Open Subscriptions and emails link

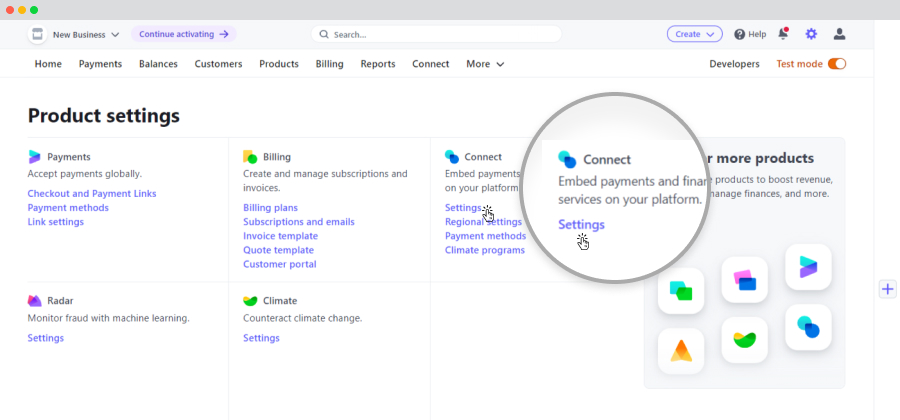[x=299, y=221]
